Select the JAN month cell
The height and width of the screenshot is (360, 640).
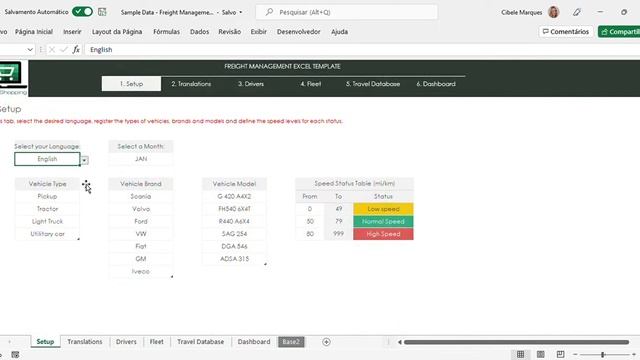[141, 159]
